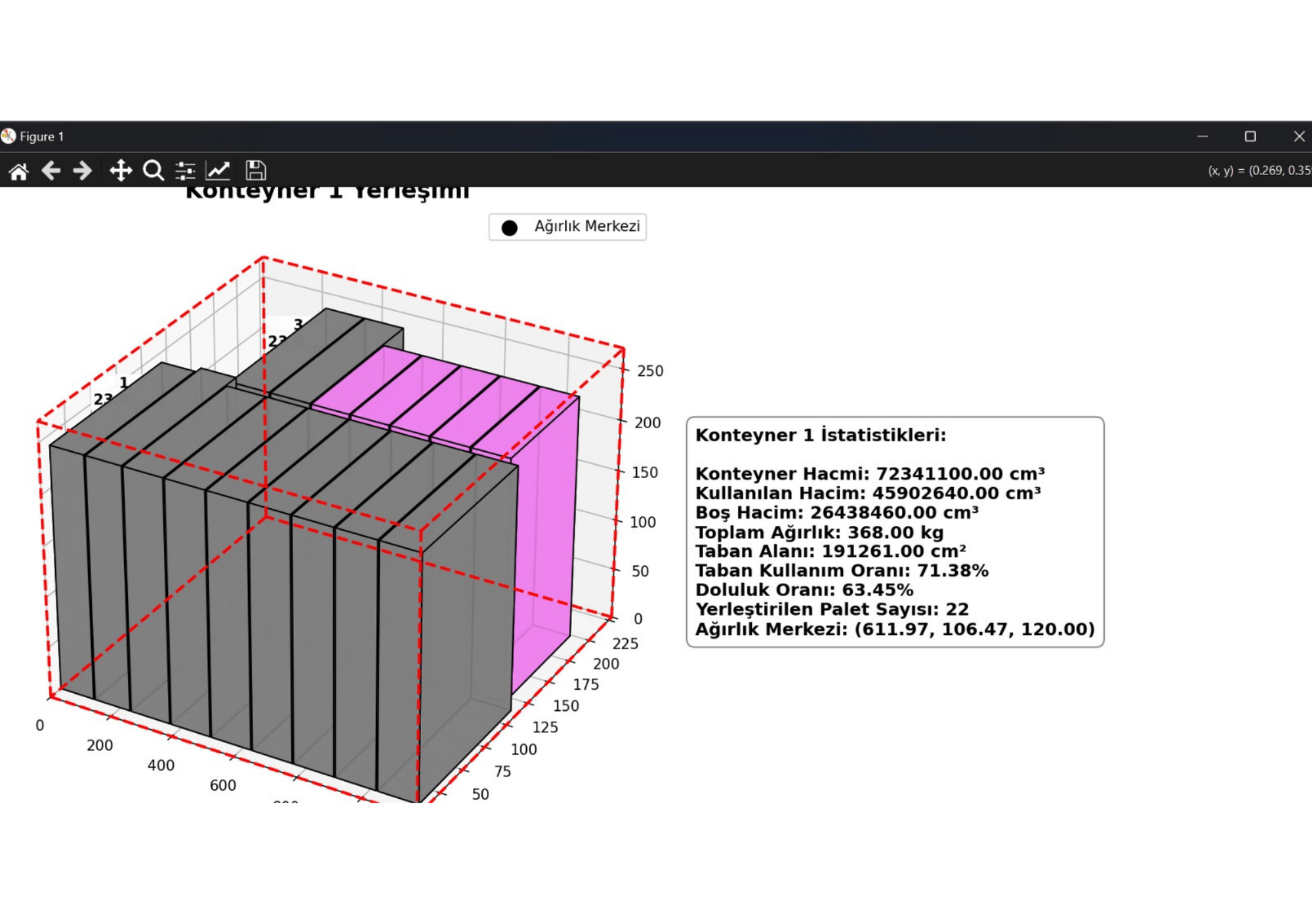Click the pallet label 3 on plot
This screenshot has height=924, width=1312.
point(298,325)
